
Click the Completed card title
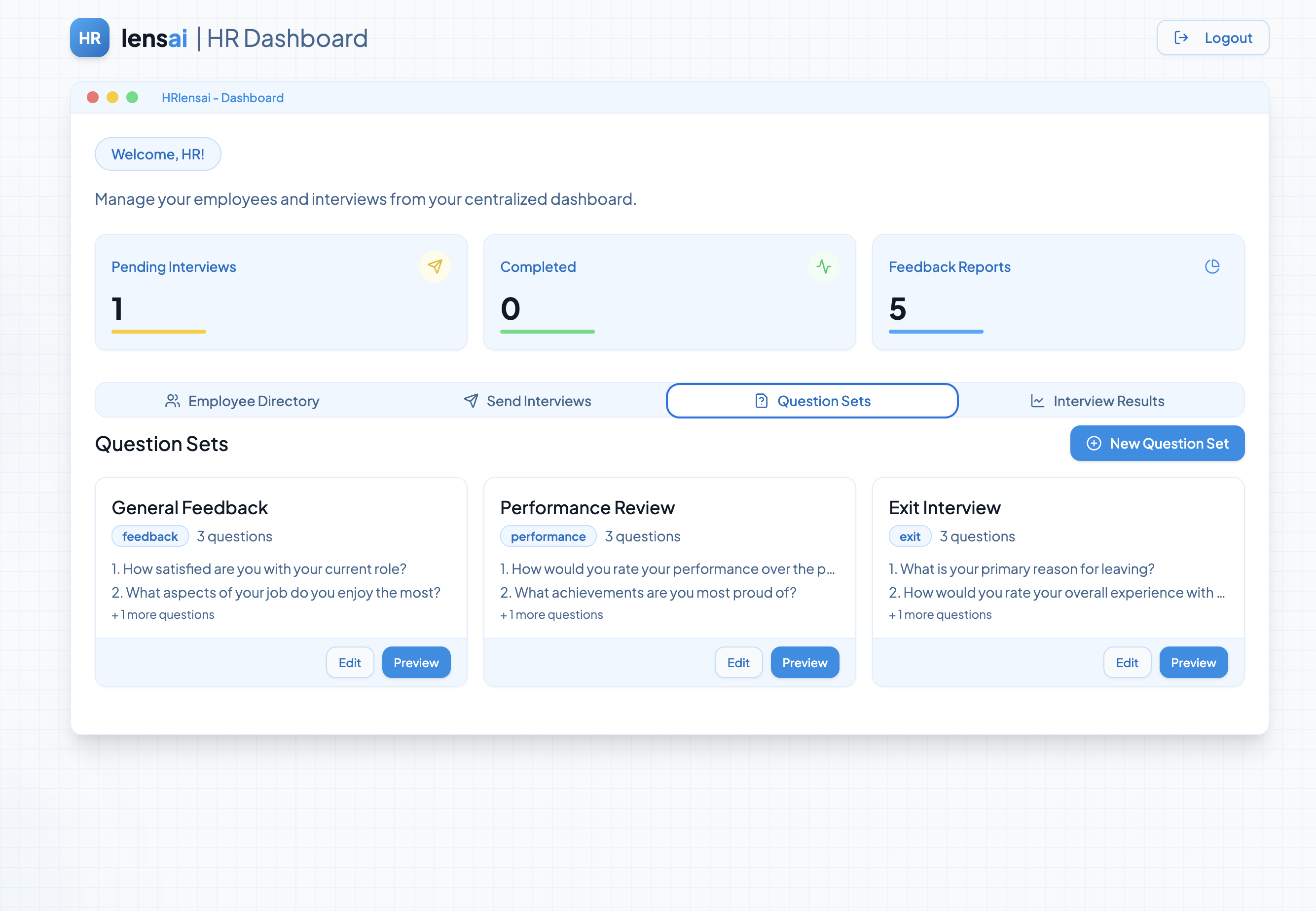tap(538, 267)
